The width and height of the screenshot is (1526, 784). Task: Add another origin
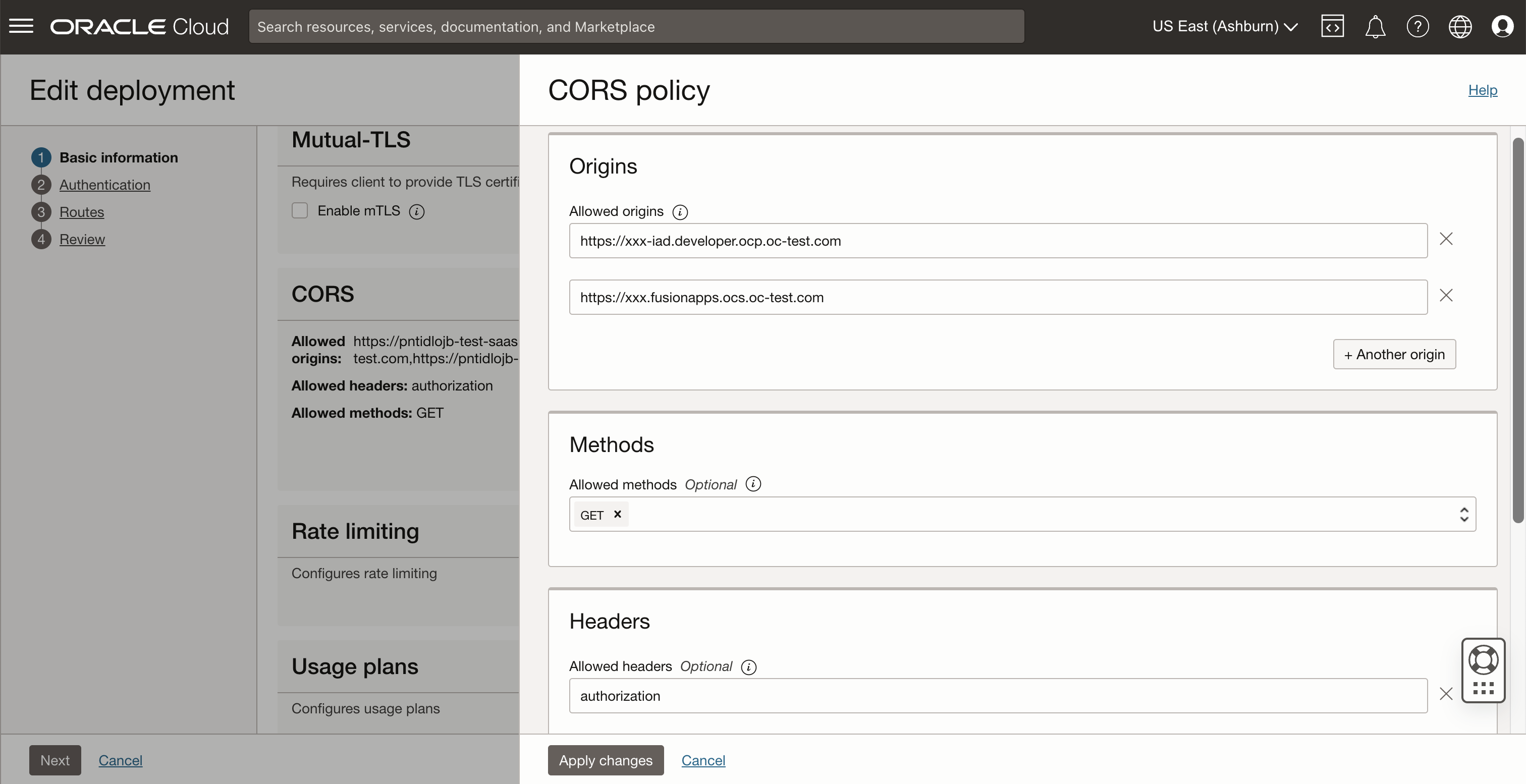tap(1394, 354)
